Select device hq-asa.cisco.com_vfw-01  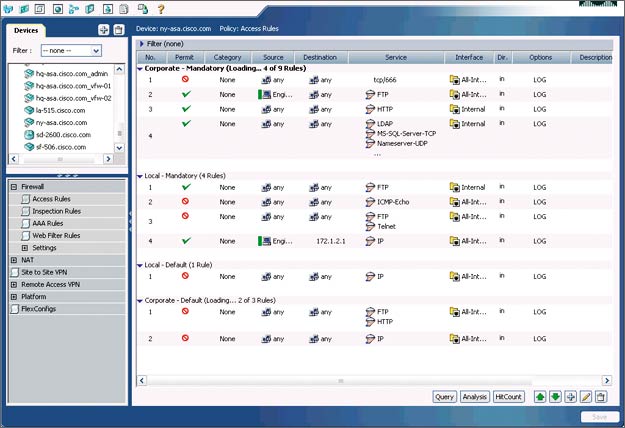(x=73, y=86)
